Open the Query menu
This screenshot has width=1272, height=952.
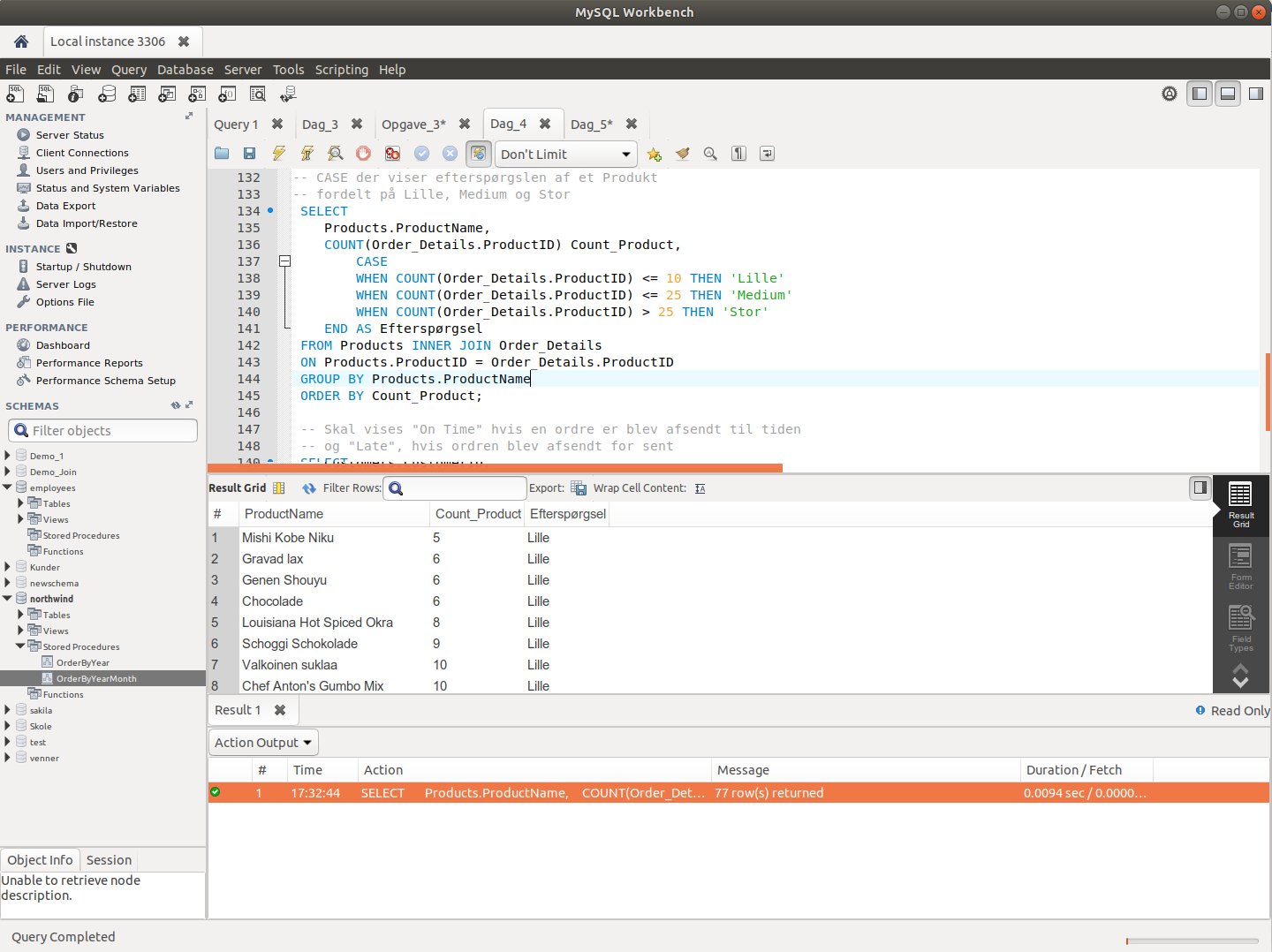point(129,70)
